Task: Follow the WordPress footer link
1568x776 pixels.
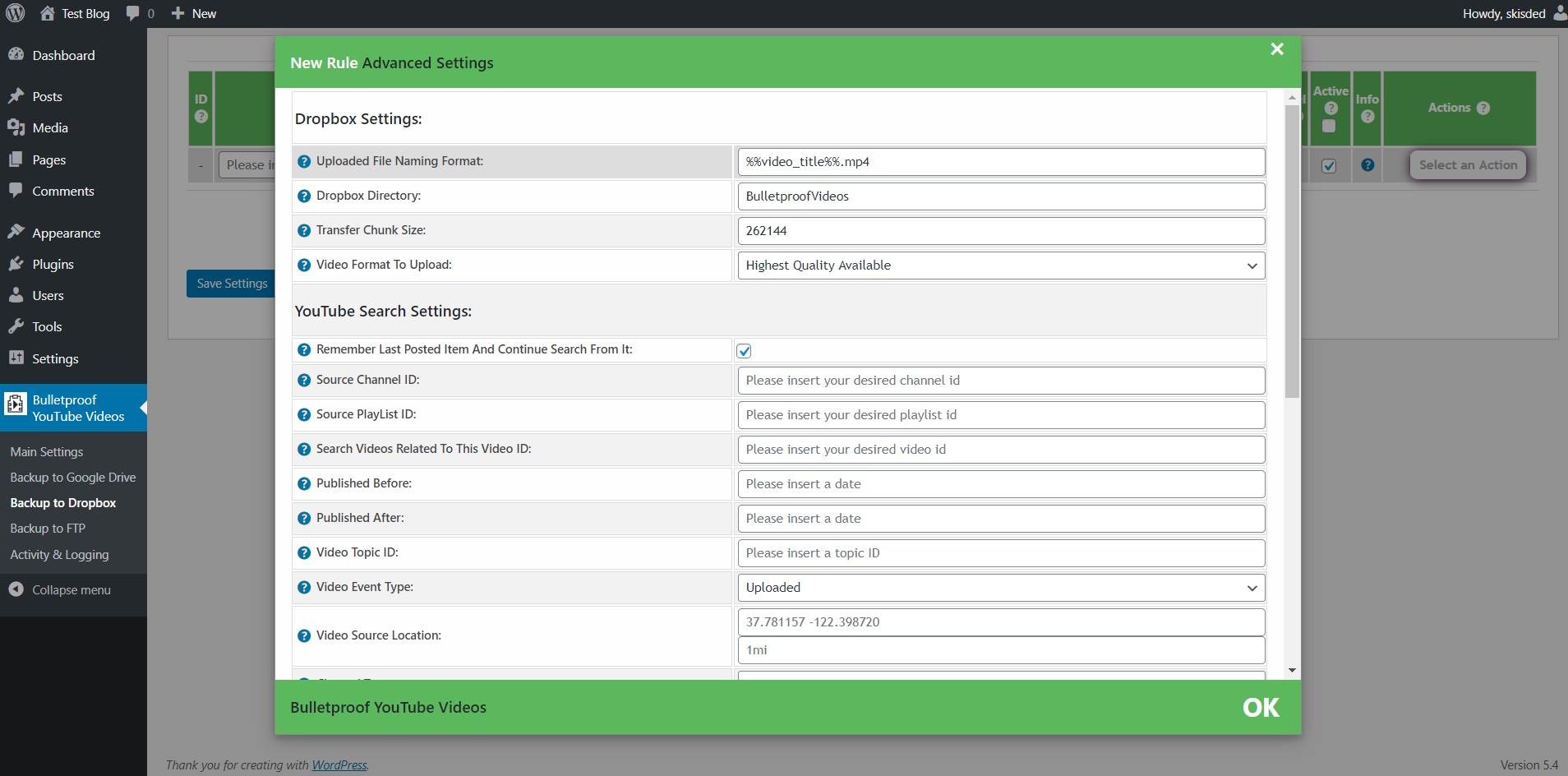Action: click(339, 764)
